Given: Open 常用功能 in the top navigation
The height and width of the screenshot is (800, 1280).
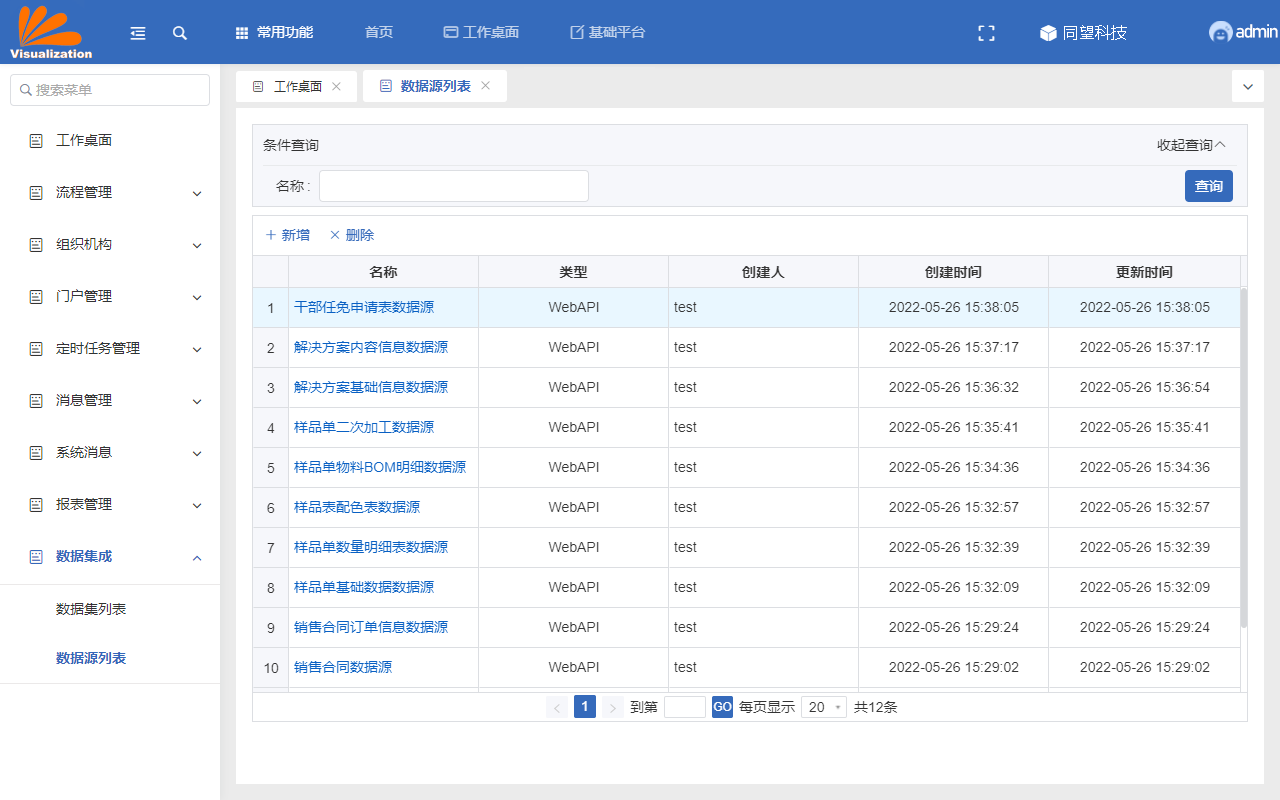Looking at the screenshot, I should [274, 32].
